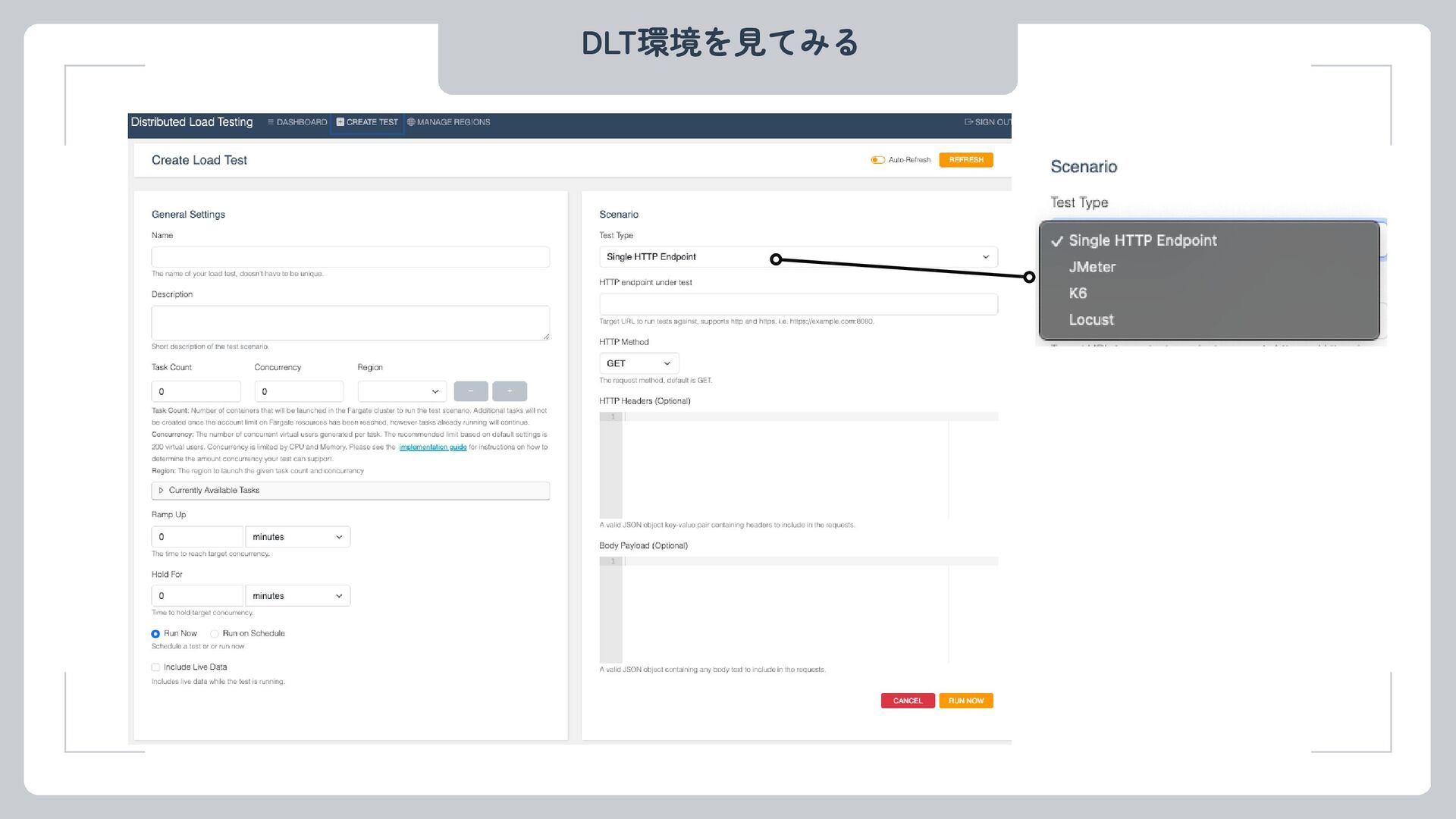Open the Region dropdown

(x=402, y=391)
